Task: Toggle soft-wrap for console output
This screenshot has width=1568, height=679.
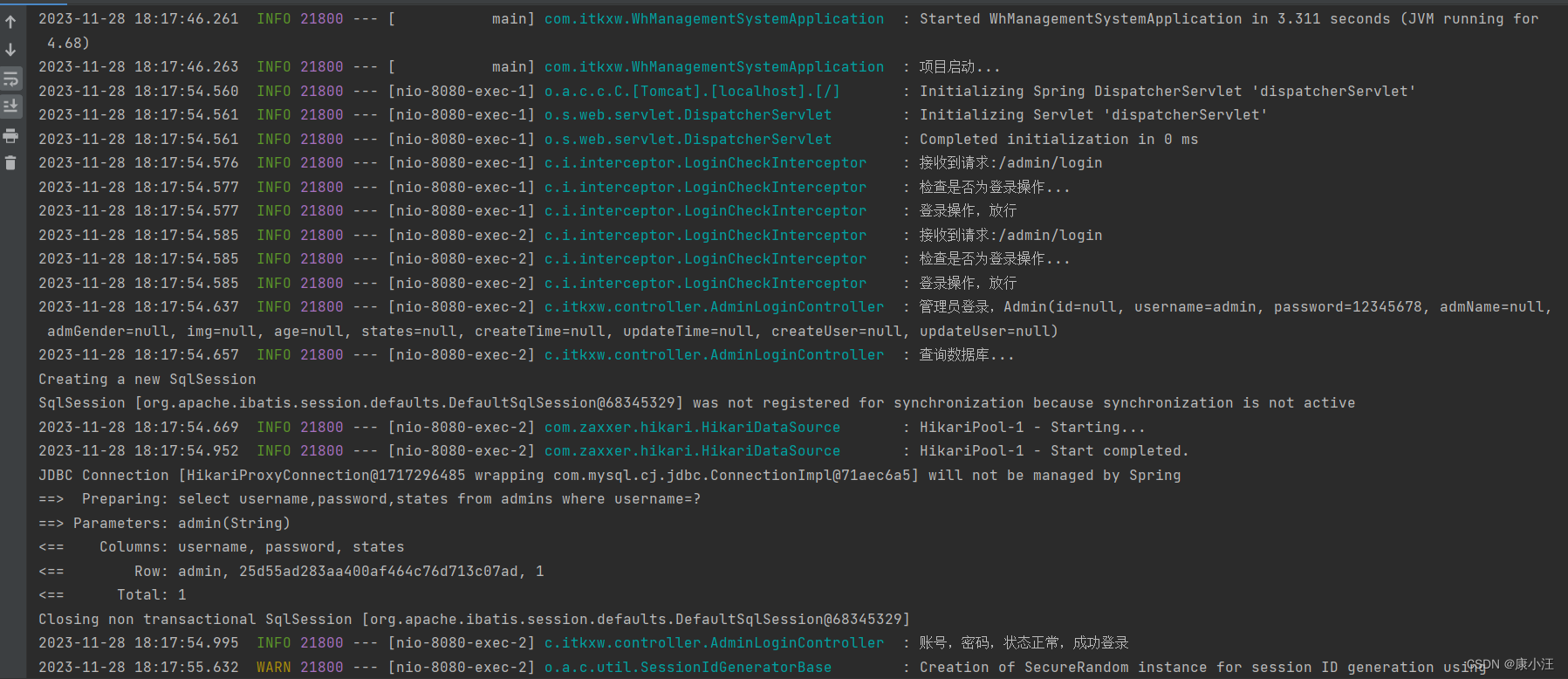Action: (10, 79)
